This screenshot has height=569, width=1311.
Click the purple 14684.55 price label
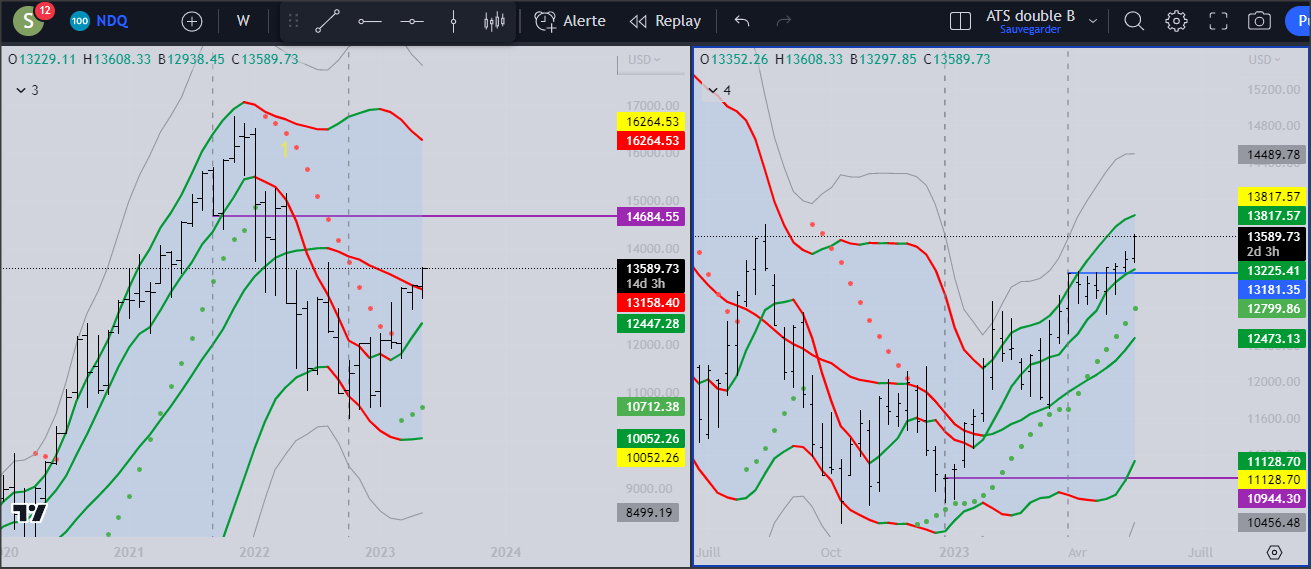coord(651,216)
